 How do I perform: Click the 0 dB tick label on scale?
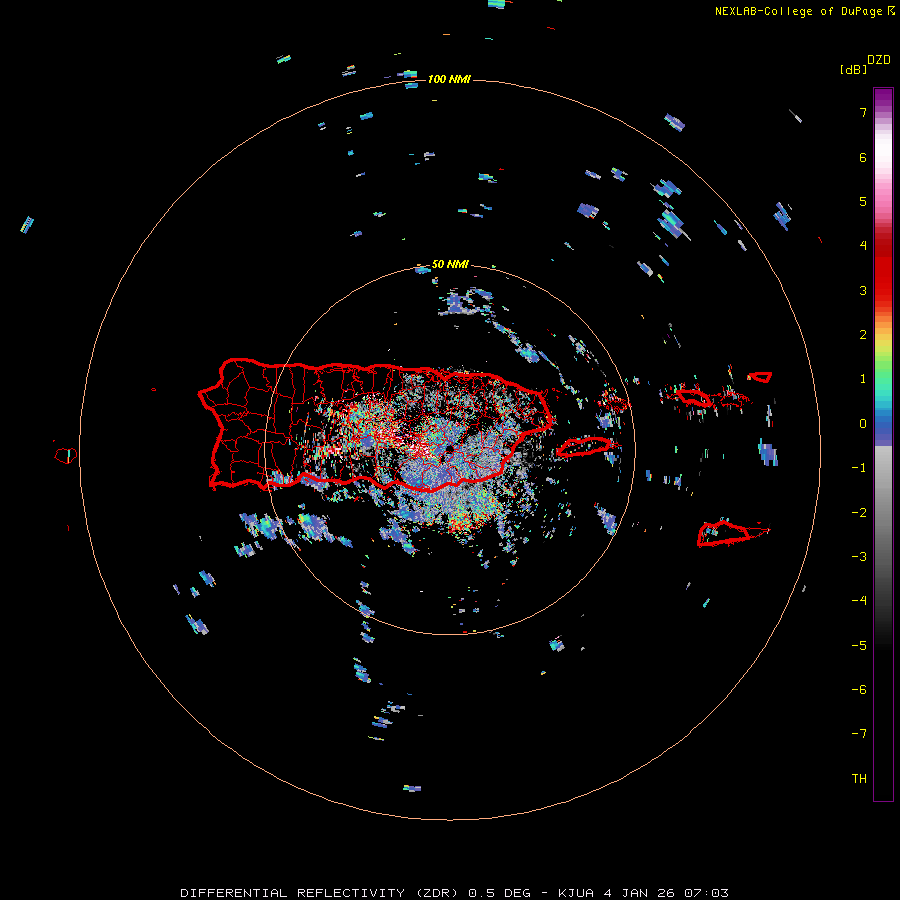863,424
